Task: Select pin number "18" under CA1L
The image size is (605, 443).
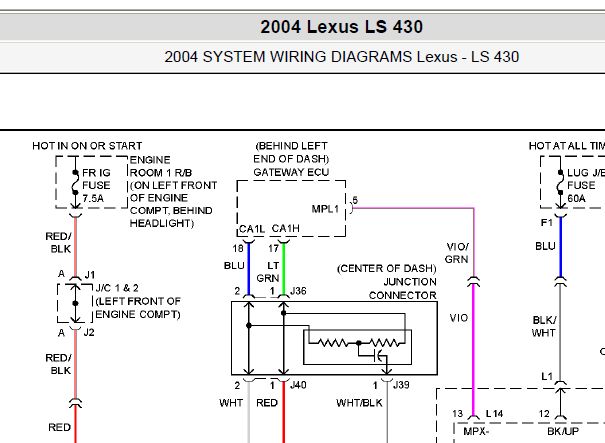Action: tap(238, 249)
